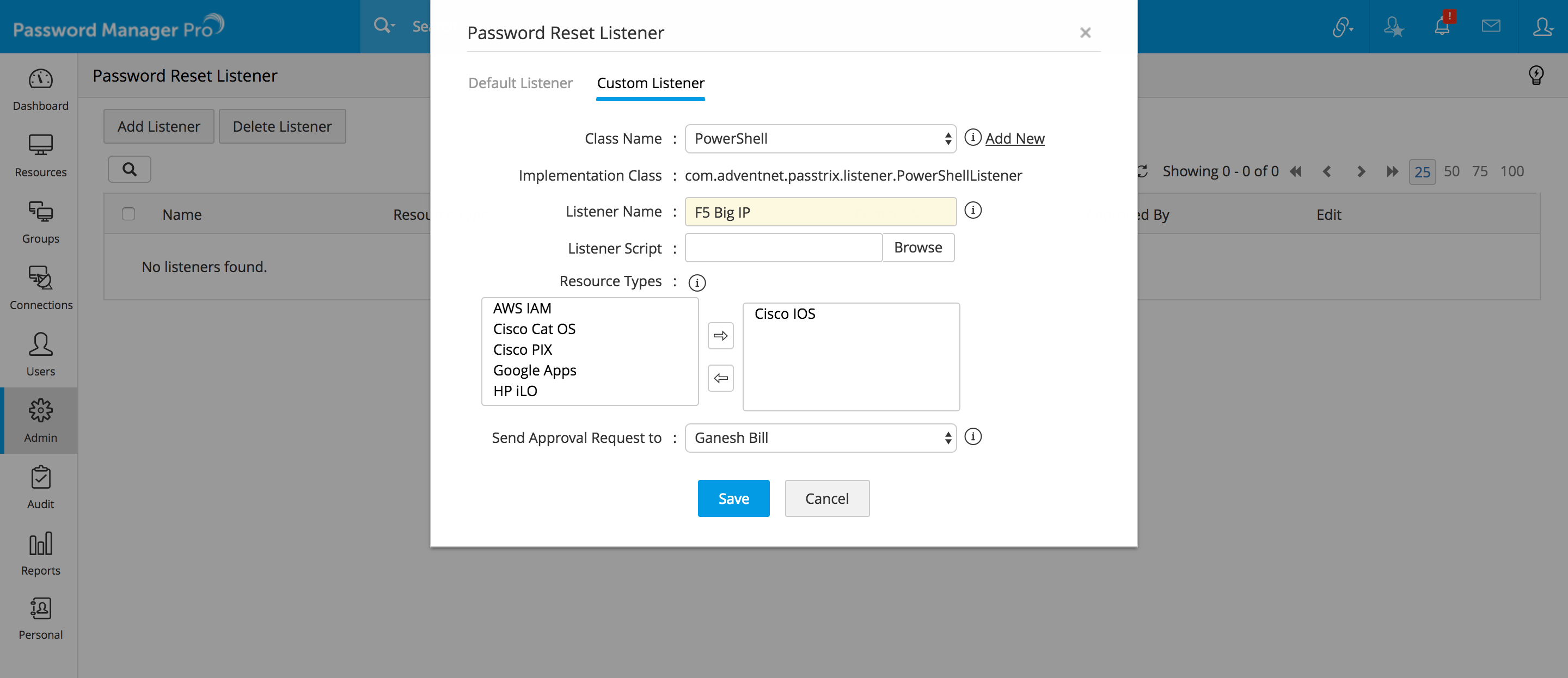Toggle the select-all checkbox in Name column
Viewport: 1568px width, 678px height.
(x=128, y=214)
